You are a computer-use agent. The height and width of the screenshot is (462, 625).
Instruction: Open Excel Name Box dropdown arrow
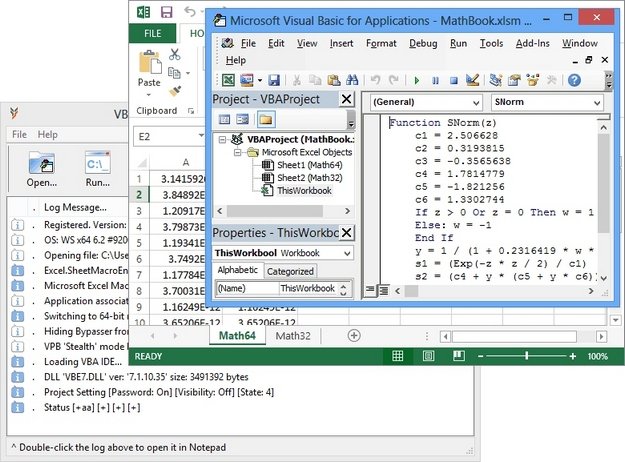pyautogui.click(x=201, y=136)
